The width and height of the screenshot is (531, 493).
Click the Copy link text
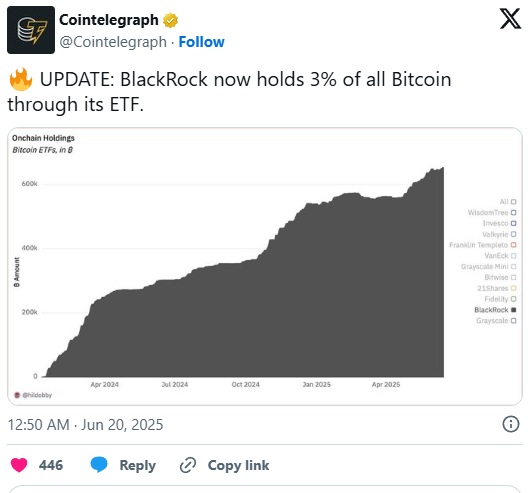[238, 465]
